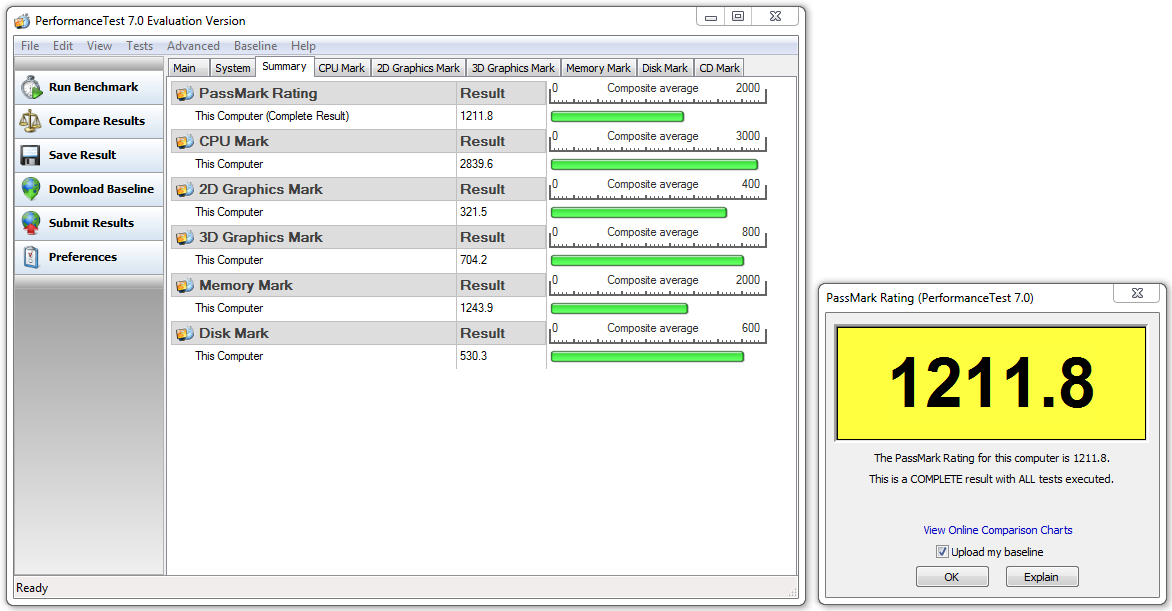Click the icon beside Disk Mark header
Viewport: 1172px width, 611px height.
(185, 333)
